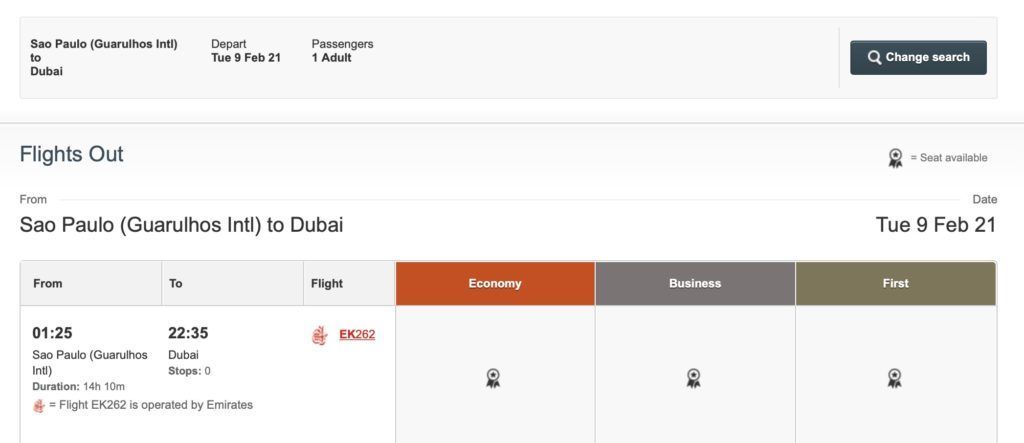
Task: Select the First column header
Action: tap(895, 284)
